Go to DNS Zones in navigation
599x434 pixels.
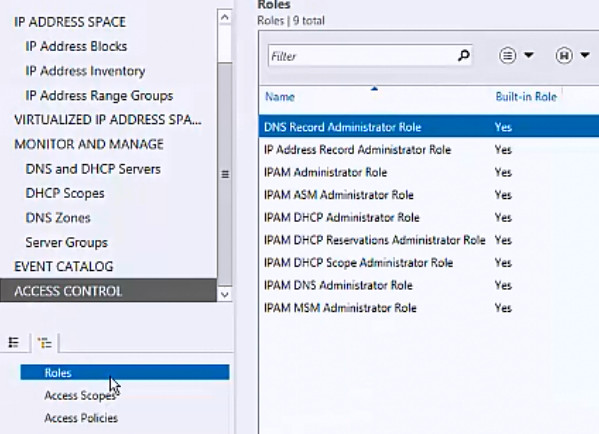point(58,218)
